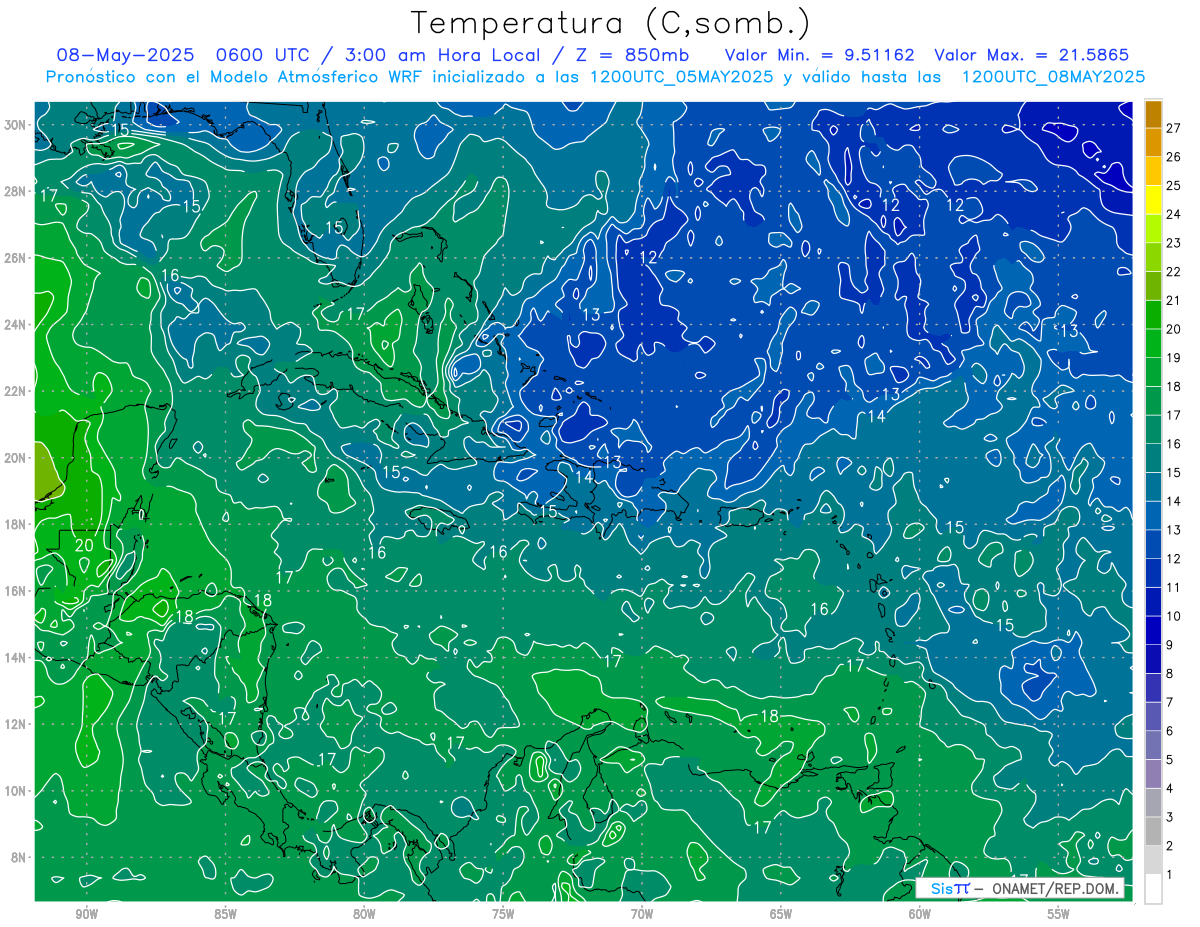This screenshot has width=1200, height=927.
Task: Click the '22N' latitude axis label
Action: point(14,391)
